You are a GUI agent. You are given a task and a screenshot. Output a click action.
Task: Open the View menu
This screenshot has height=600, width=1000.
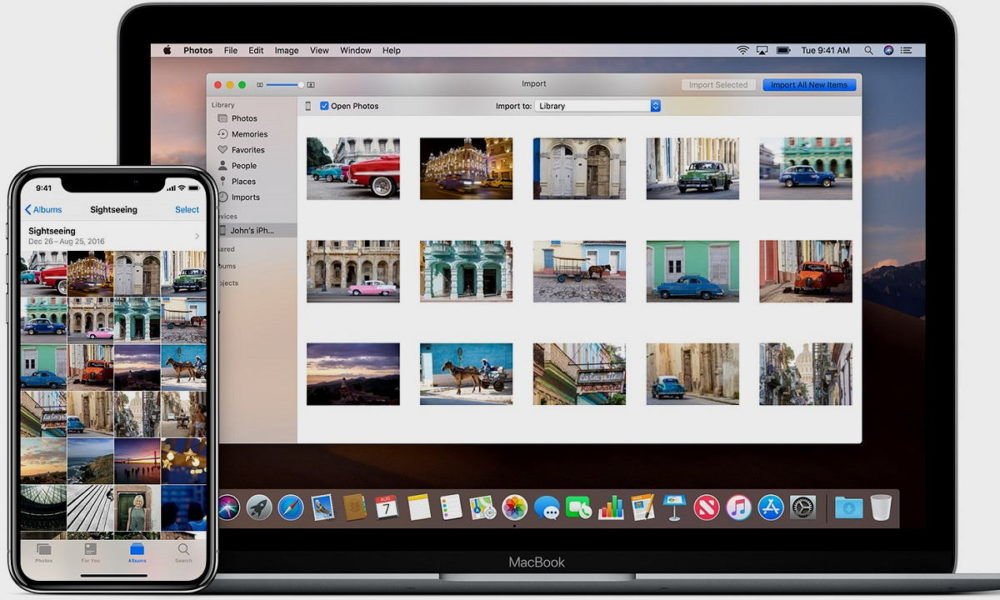click(x=319, y=50)
